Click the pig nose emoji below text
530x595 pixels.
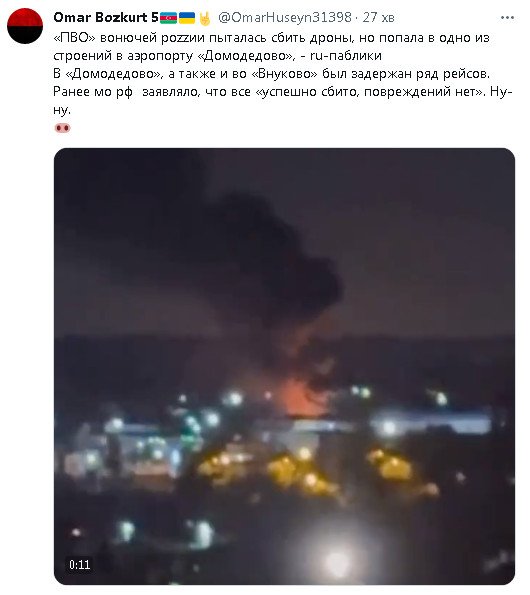click(63, 128)
